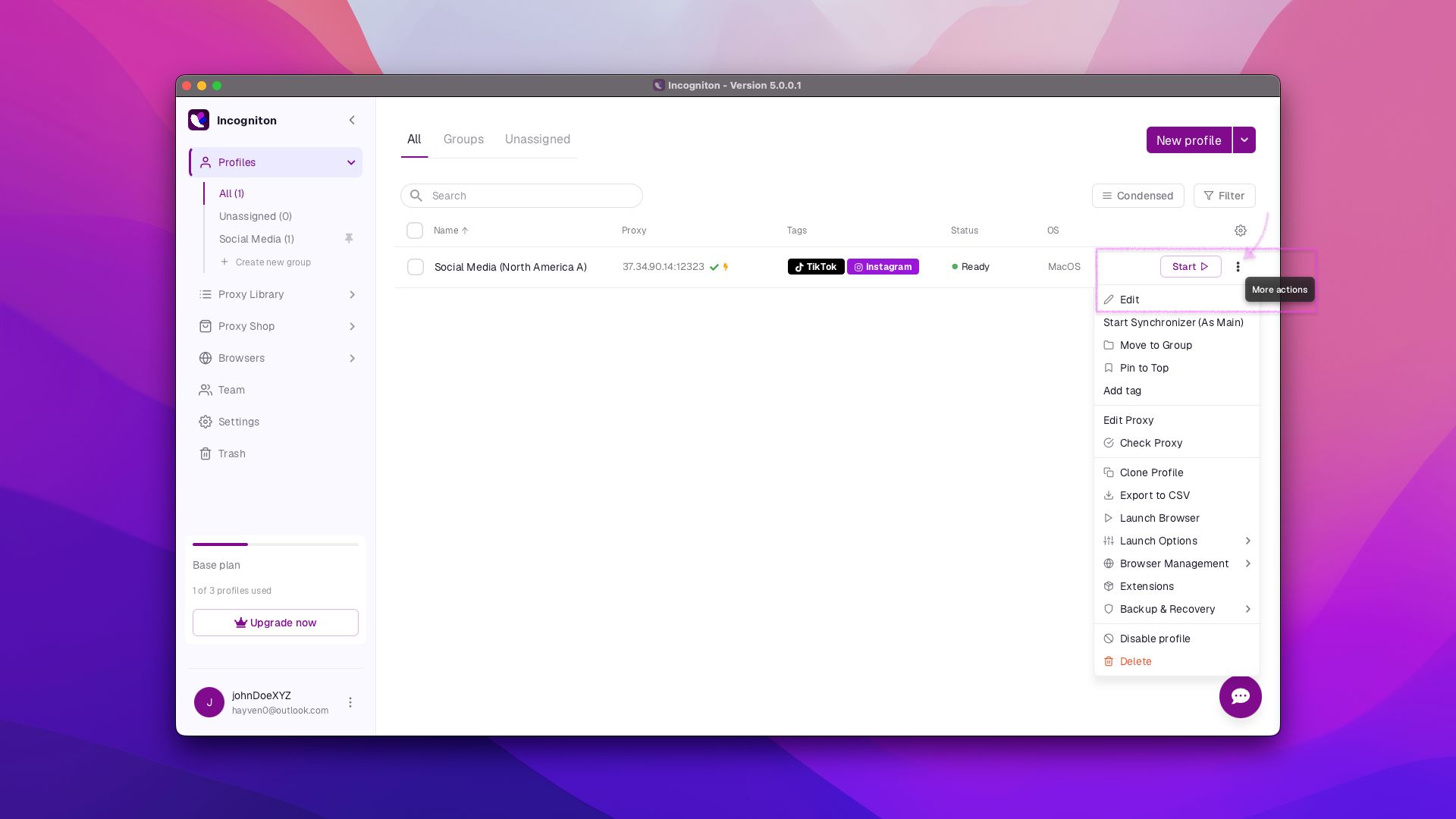Click the Ready status

pos(971,267)
